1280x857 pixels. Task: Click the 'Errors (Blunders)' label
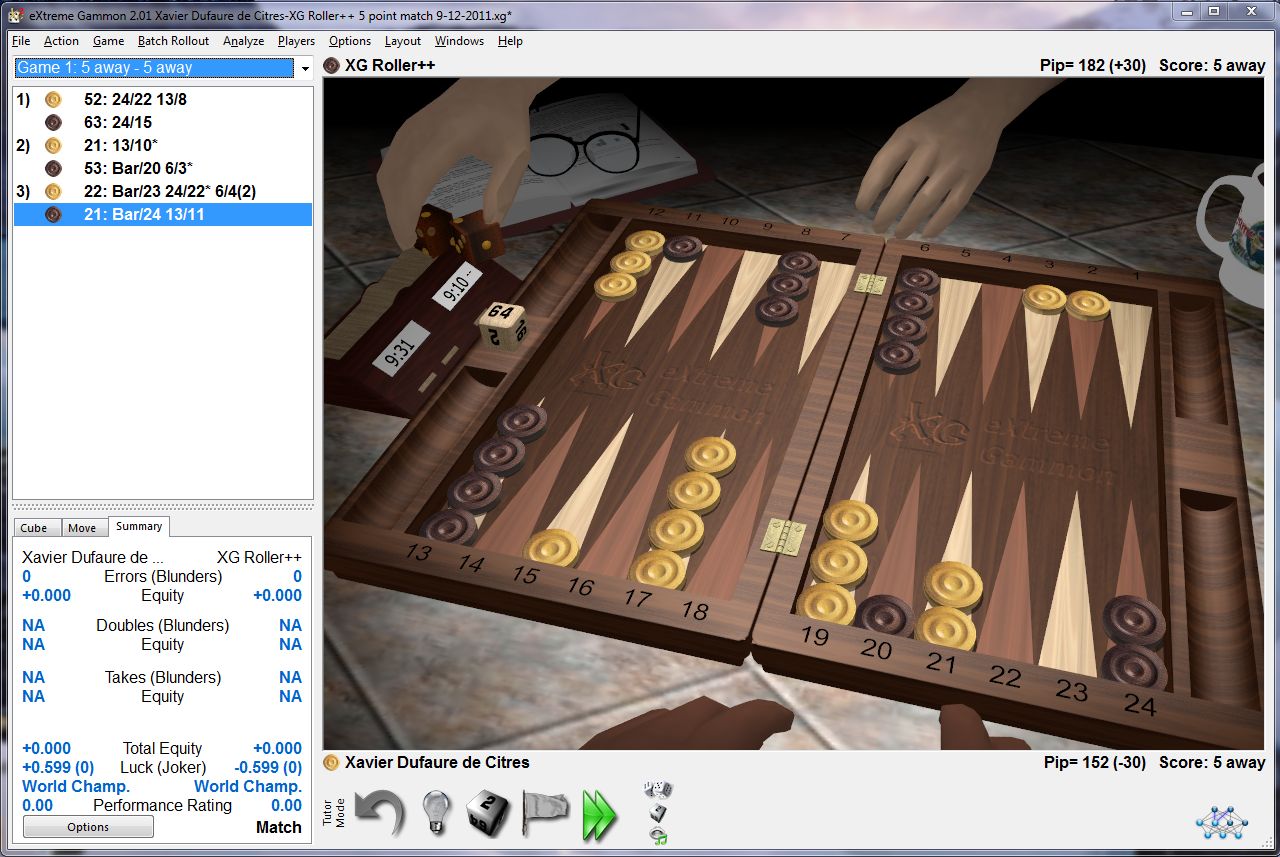[x=163, y=576]
